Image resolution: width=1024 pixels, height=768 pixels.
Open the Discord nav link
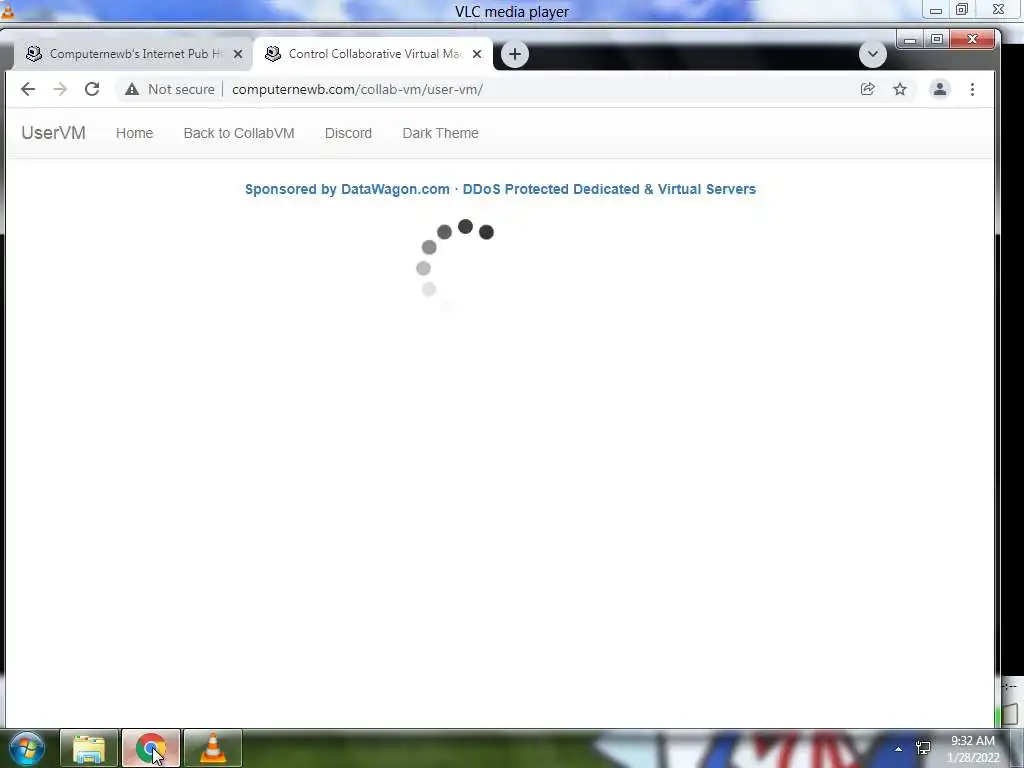point(348,133)
